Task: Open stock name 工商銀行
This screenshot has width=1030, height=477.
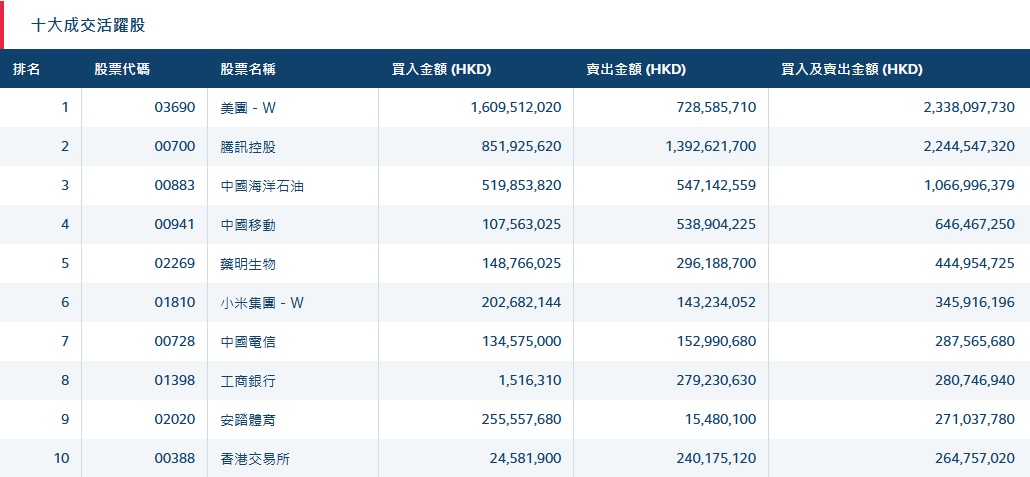Action: (248, 381)
